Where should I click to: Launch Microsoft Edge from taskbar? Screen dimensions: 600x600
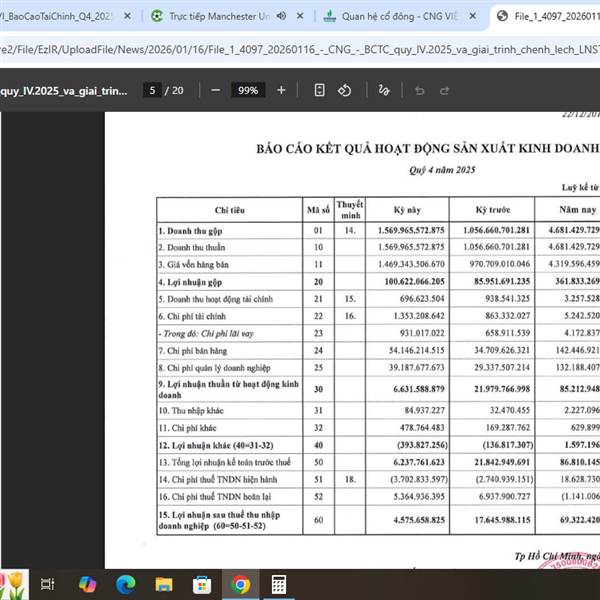[x=126, y=584]
